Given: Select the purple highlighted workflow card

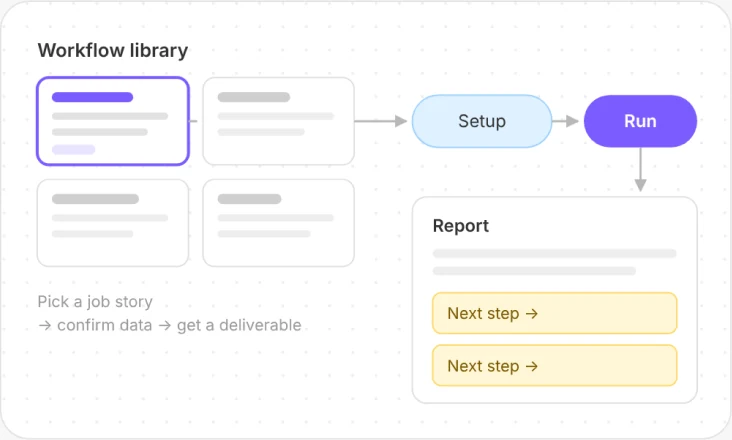Looking at the screenshot, I should [113, 121].
